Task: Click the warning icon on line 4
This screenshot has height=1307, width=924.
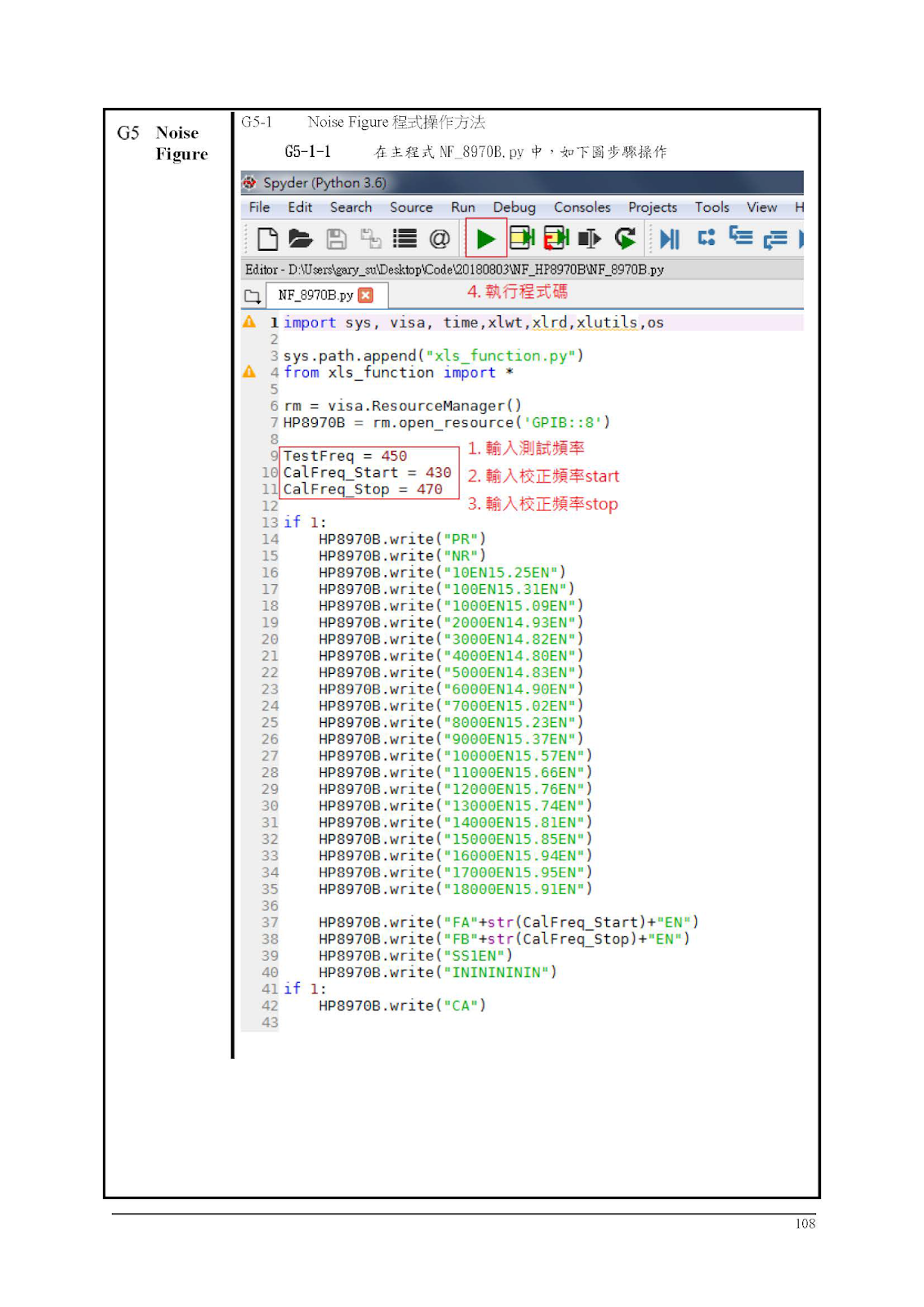Action: [x=249, y=372]
